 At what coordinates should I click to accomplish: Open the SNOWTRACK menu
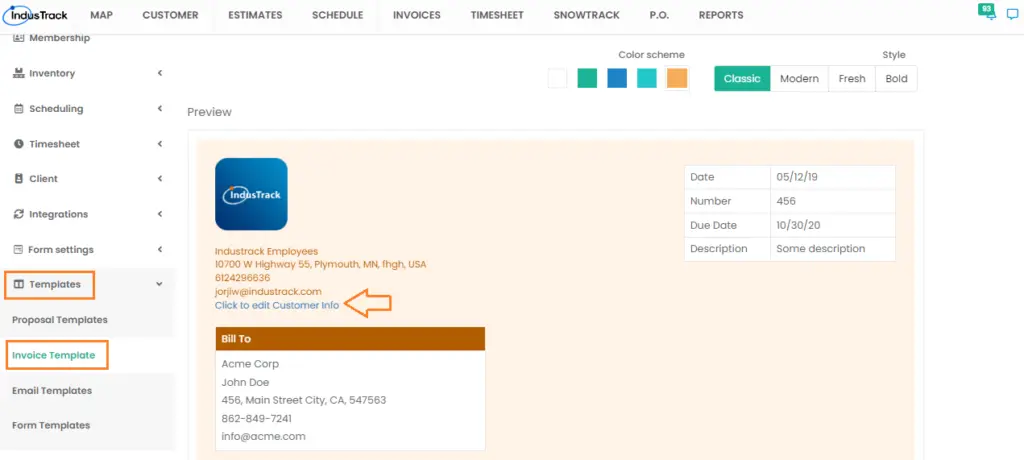point(586,15)
